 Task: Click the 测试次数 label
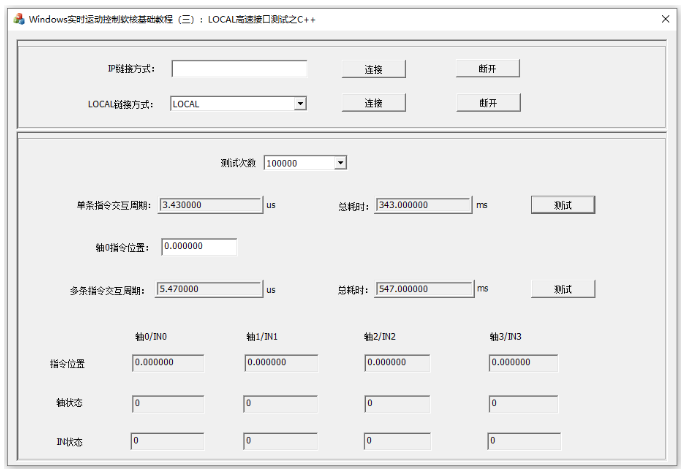click(238, 163)
